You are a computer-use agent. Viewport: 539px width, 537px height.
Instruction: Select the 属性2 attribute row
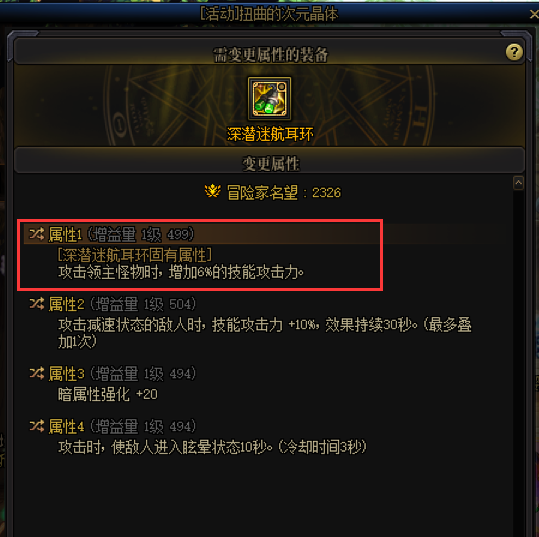251,323
